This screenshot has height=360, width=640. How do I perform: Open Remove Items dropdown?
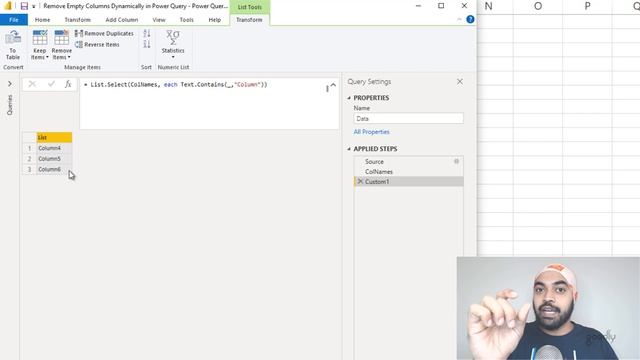(62, 45)
